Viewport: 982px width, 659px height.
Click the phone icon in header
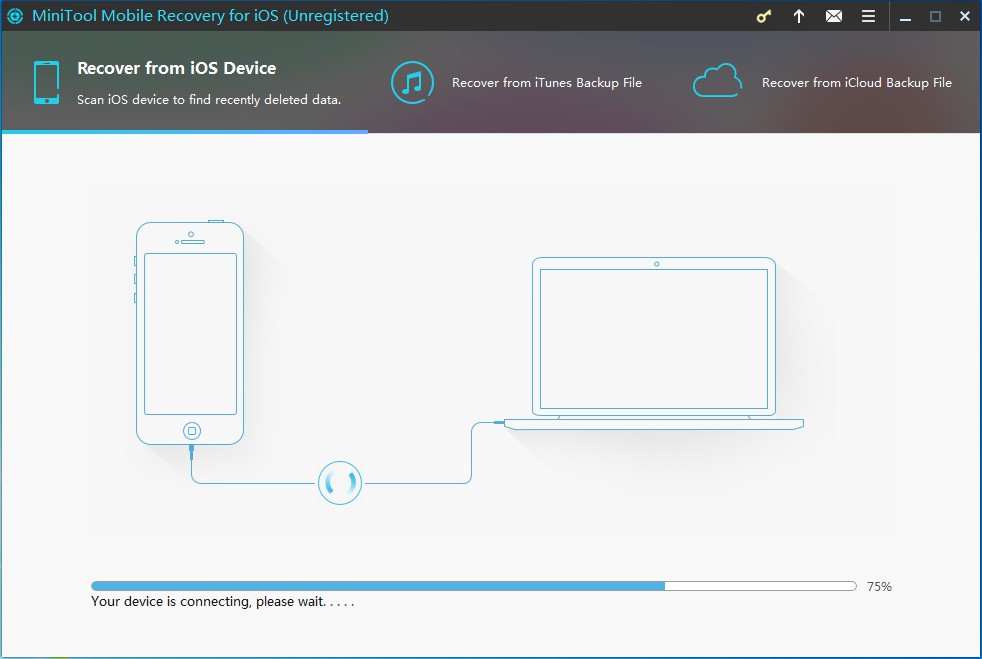(46, 82)
